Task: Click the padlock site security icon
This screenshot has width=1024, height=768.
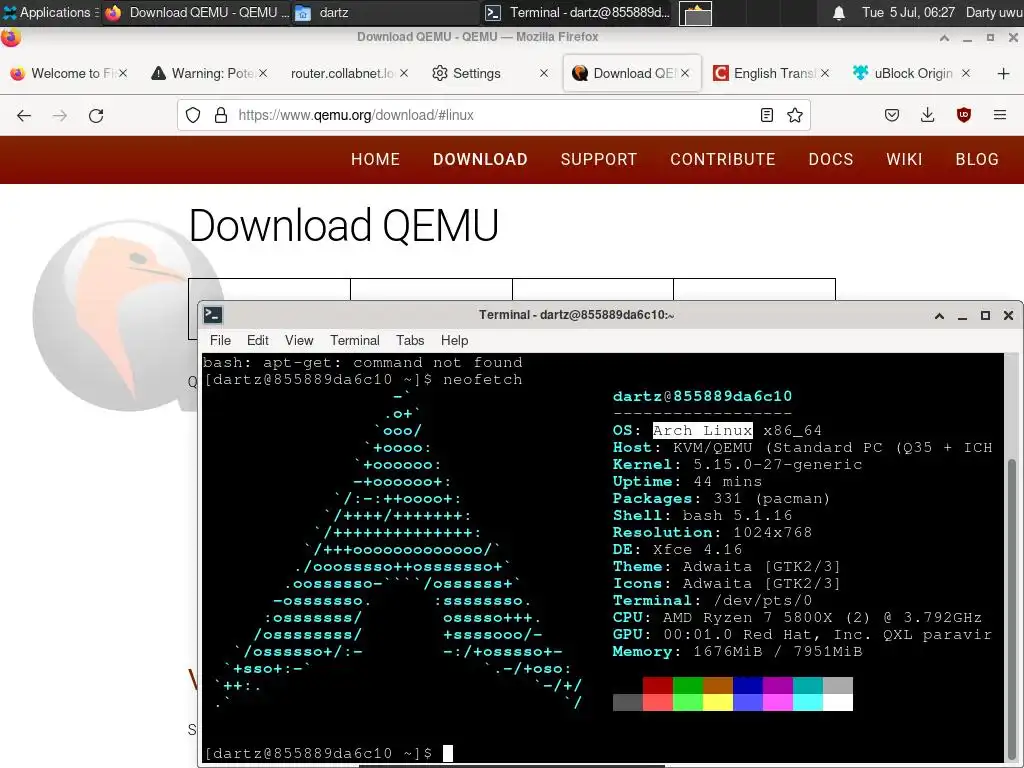Action: tap(221, 116)
